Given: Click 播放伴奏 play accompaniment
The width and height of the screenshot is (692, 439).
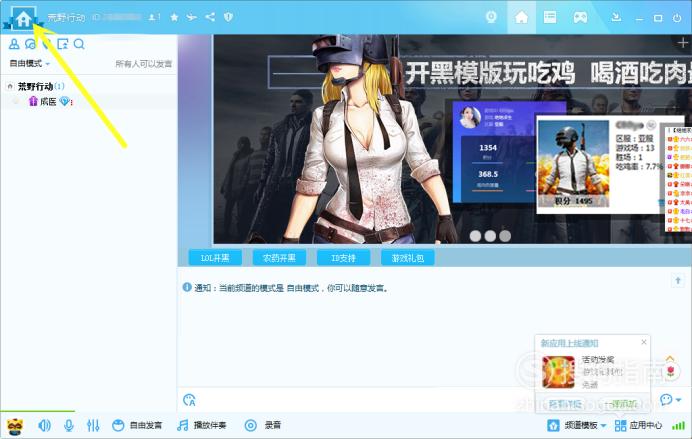Looking at the screenshot, I should tap(201, 425).
